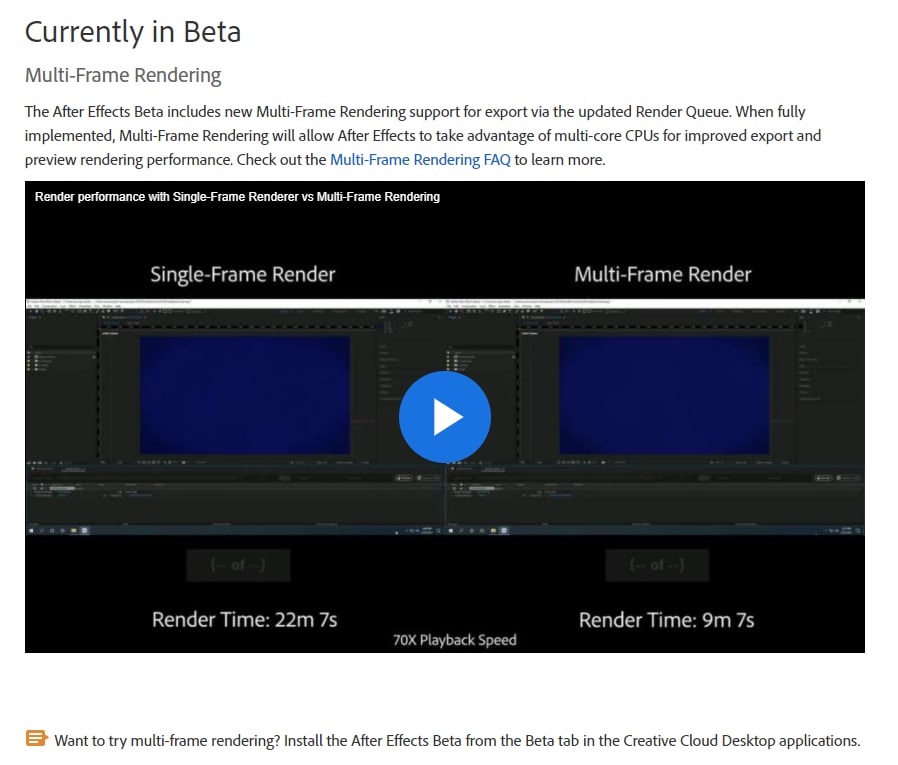
Task: Click 'Render Time: 22m 7s' text
Action: point(245,620)
